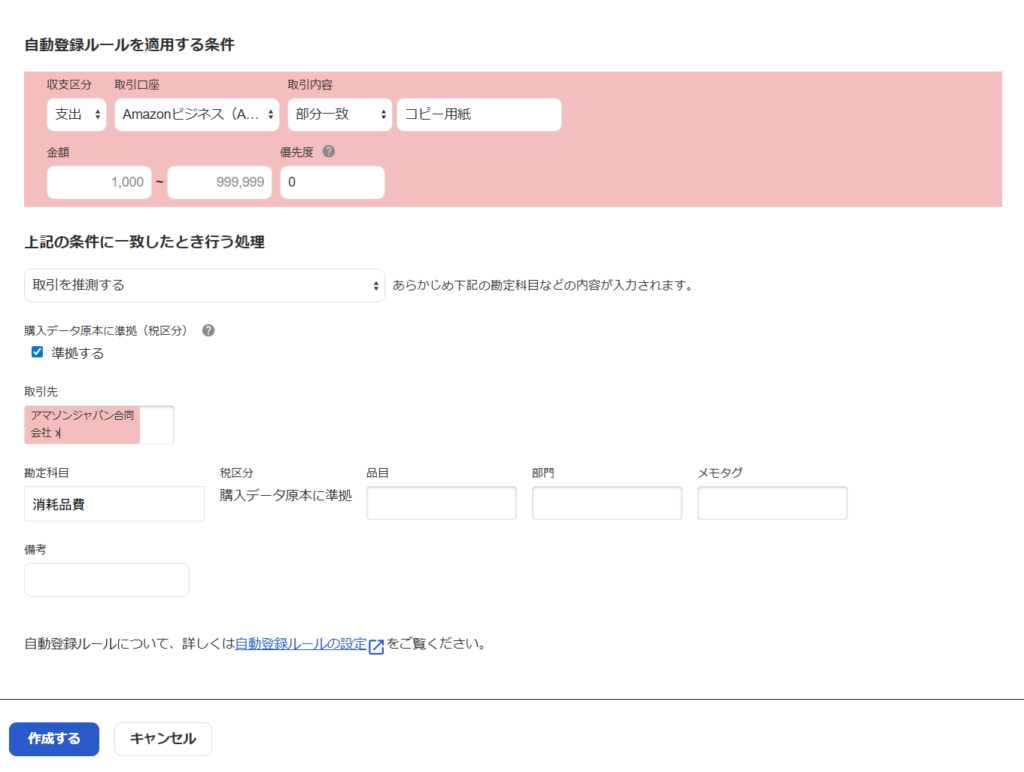1024x772 pixels.
Task: Open the 自動登録ルールの設定 help link
Action: pyautogui.click(x=301, y=644)
